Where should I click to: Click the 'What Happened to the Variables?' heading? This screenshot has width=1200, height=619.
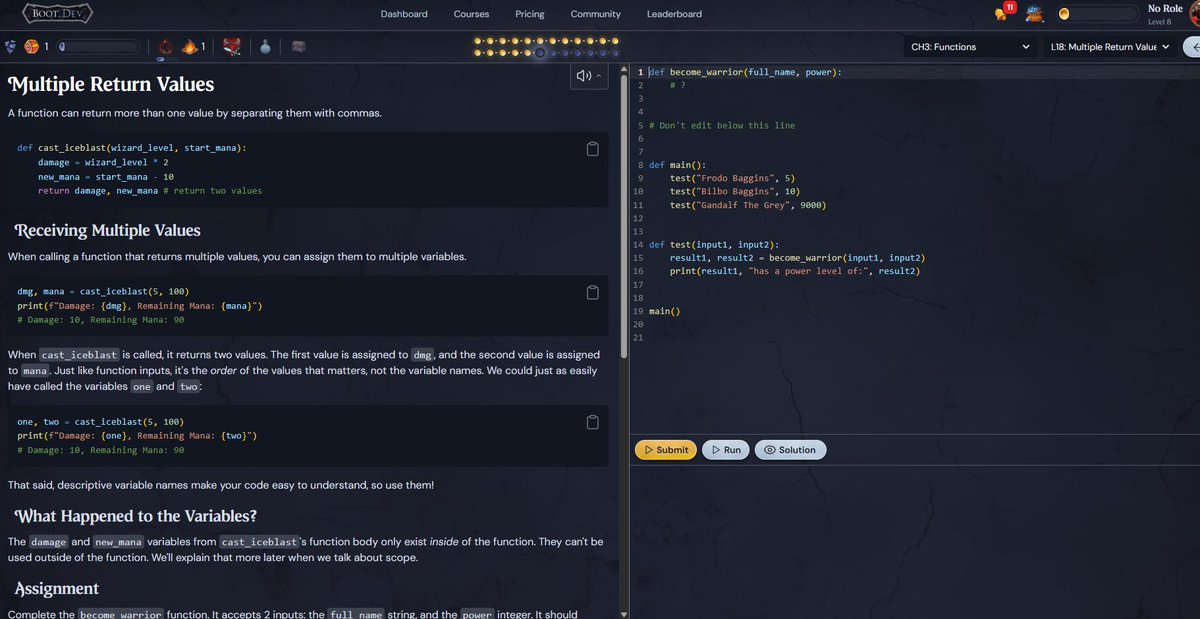(x=135, y=516)
